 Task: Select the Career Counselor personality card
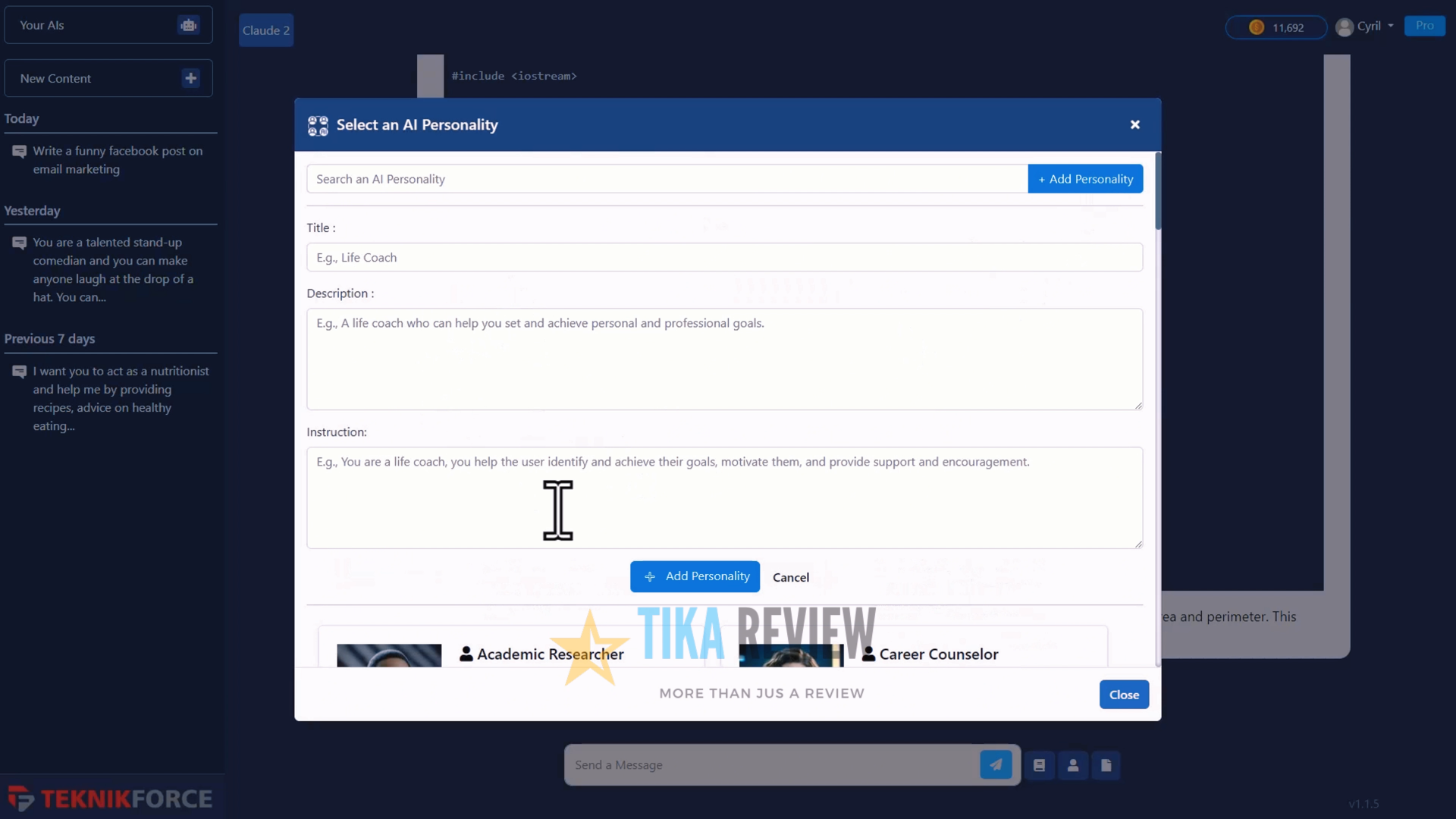(914, 648)
